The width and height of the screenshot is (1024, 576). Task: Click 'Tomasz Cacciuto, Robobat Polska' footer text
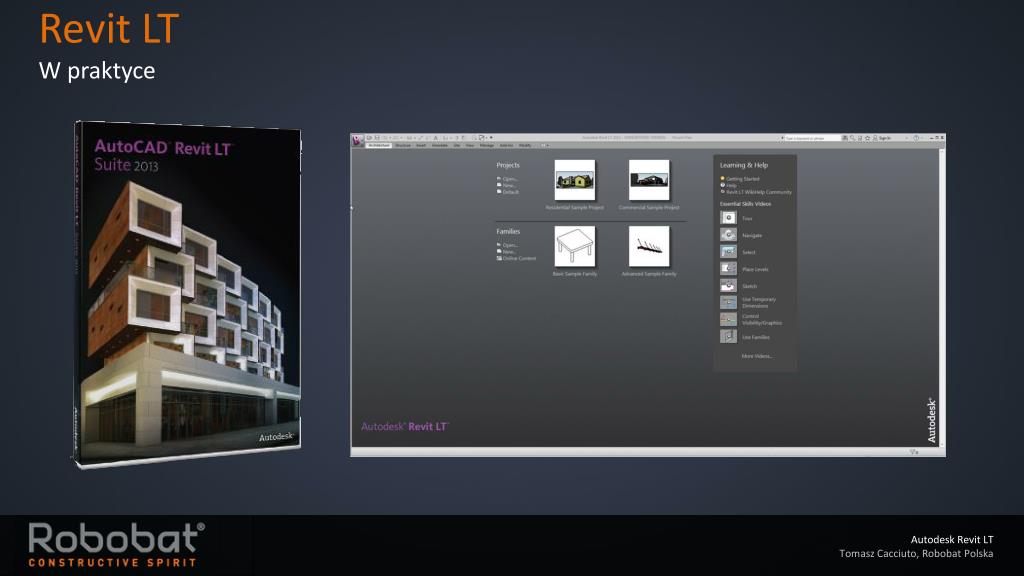pyautogui.click(x=916, y=554)
